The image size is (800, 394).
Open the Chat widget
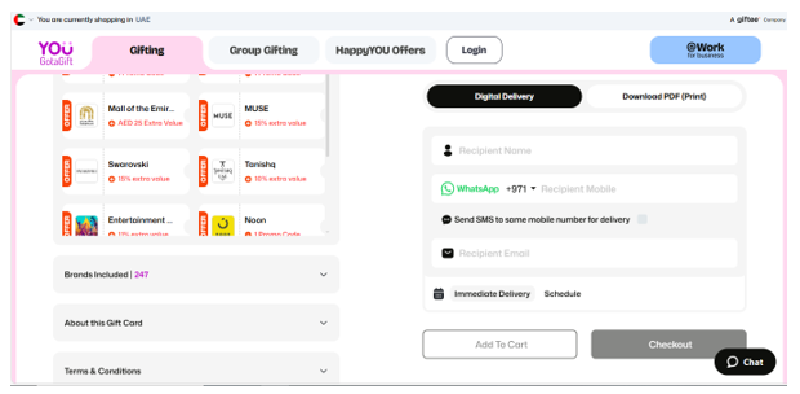point(745,362)
